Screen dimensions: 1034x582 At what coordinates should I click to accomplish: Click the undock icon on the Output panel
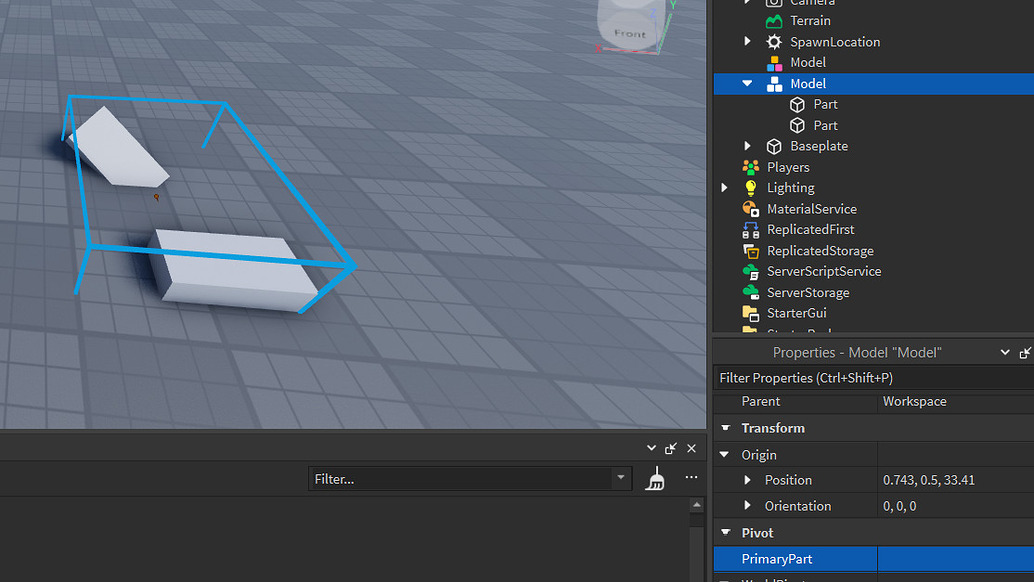(671, 448)
